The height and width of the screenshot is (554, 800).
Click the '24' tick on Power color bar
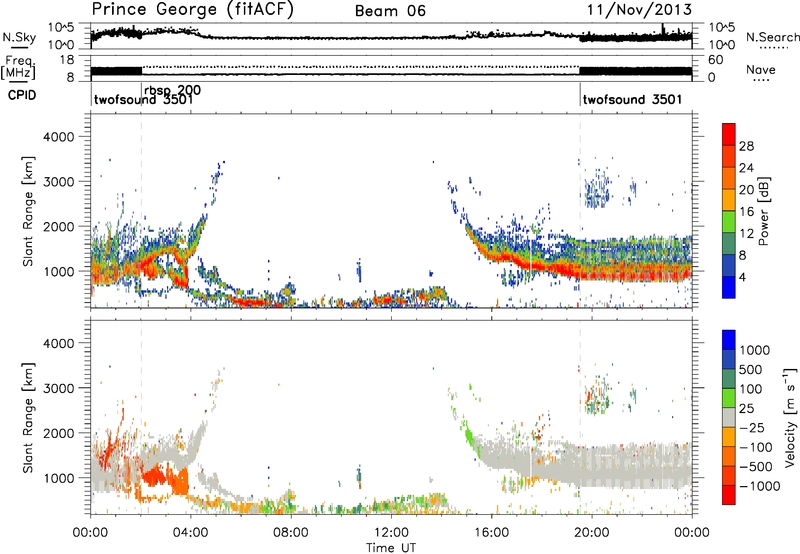click(746, 168)
